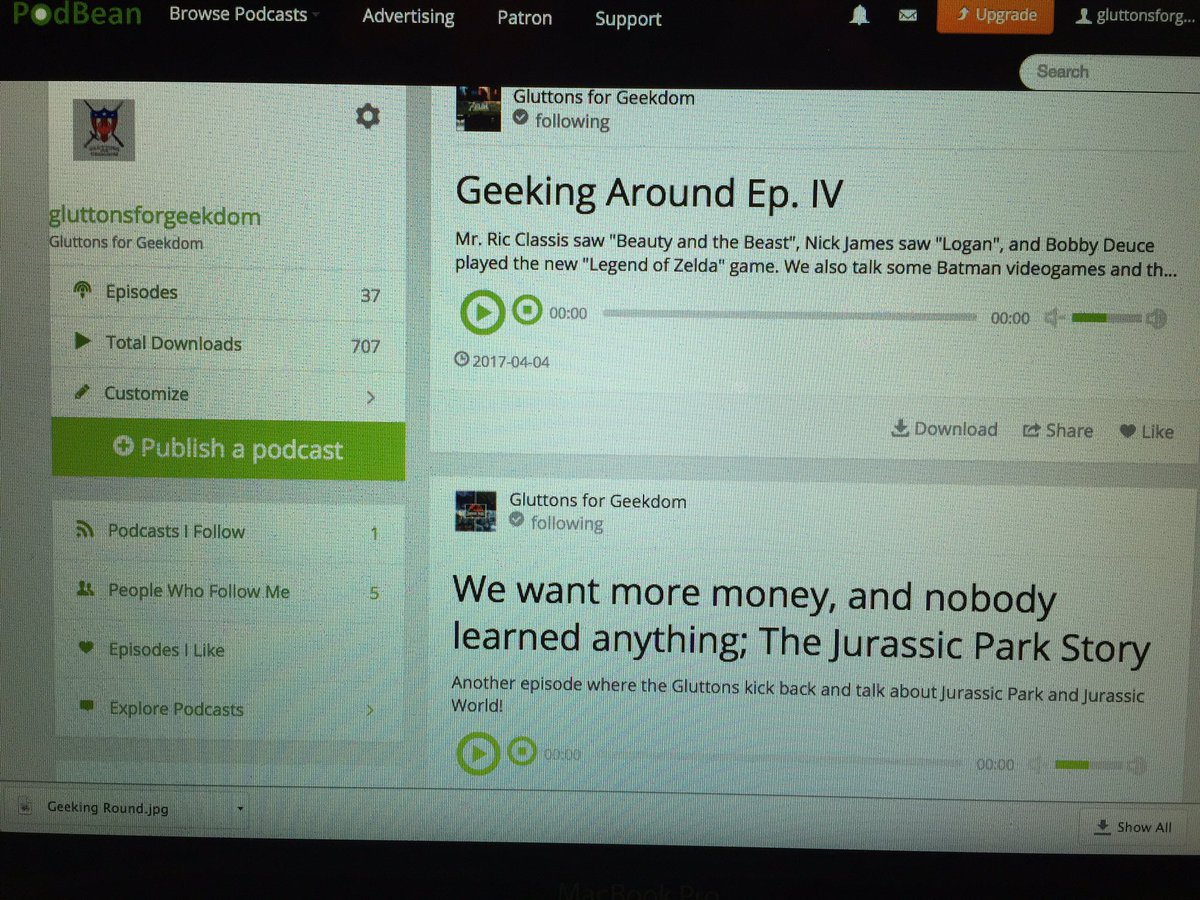Mute the Jurassic Park Story speaker icon

1036,765
